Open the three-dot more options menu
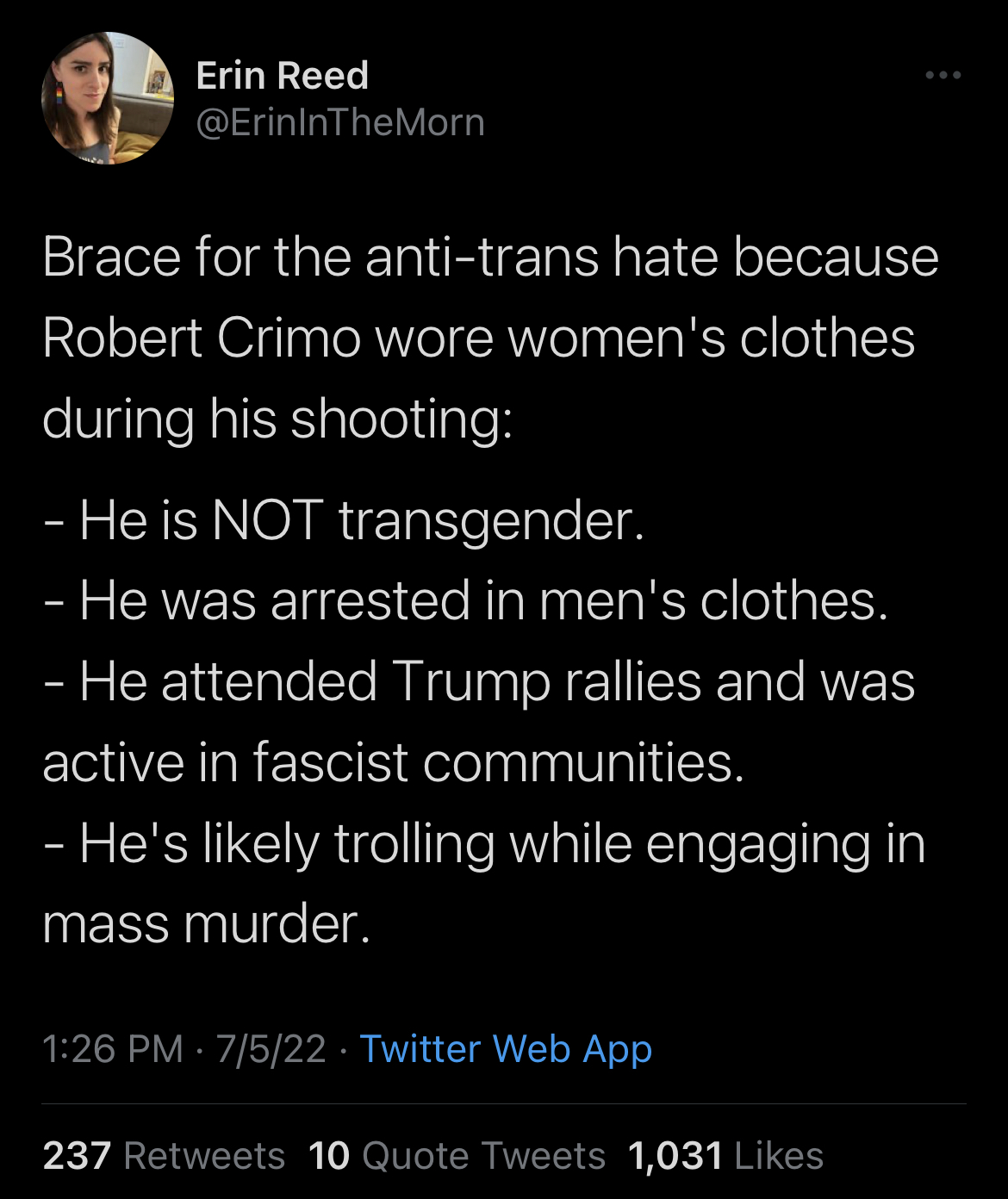This screenshot has width=1008, height=1199. point(943,76)
